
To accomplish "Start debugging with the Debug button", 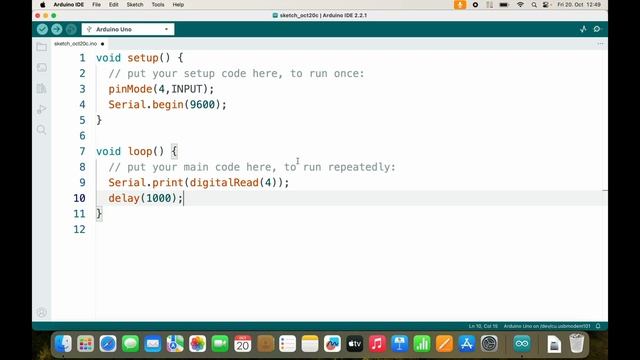I will tap(71, 29).
